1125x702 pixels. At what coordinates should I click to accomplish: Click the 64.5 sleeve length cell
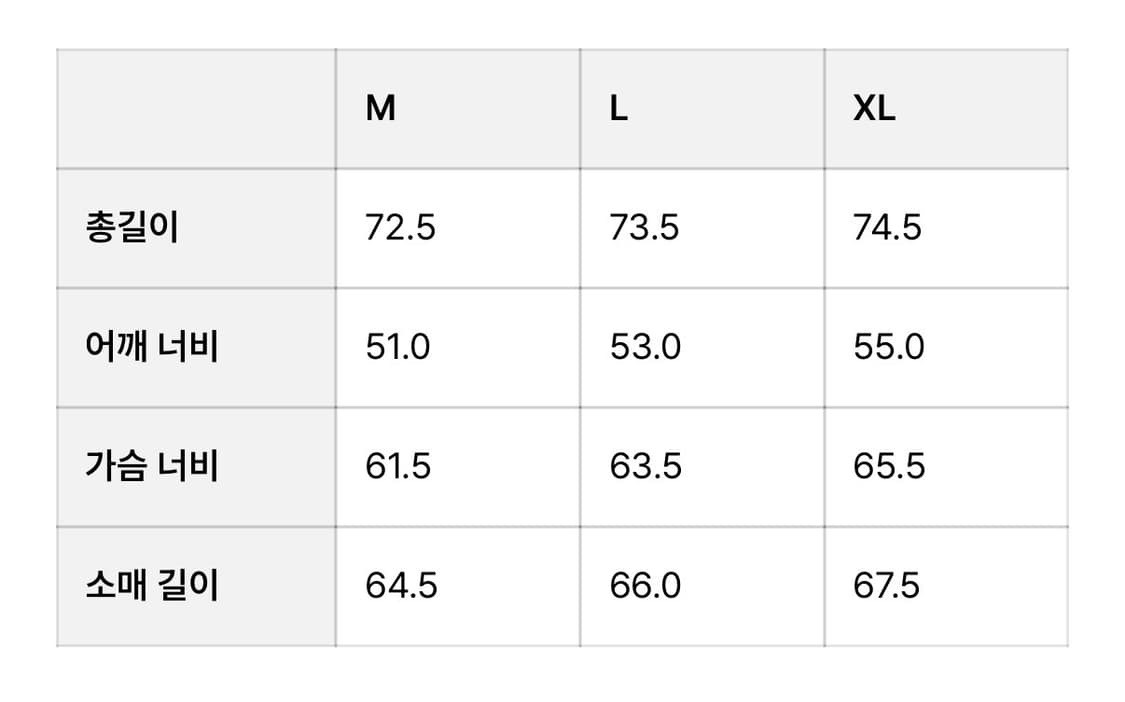(x=401, y=585)
